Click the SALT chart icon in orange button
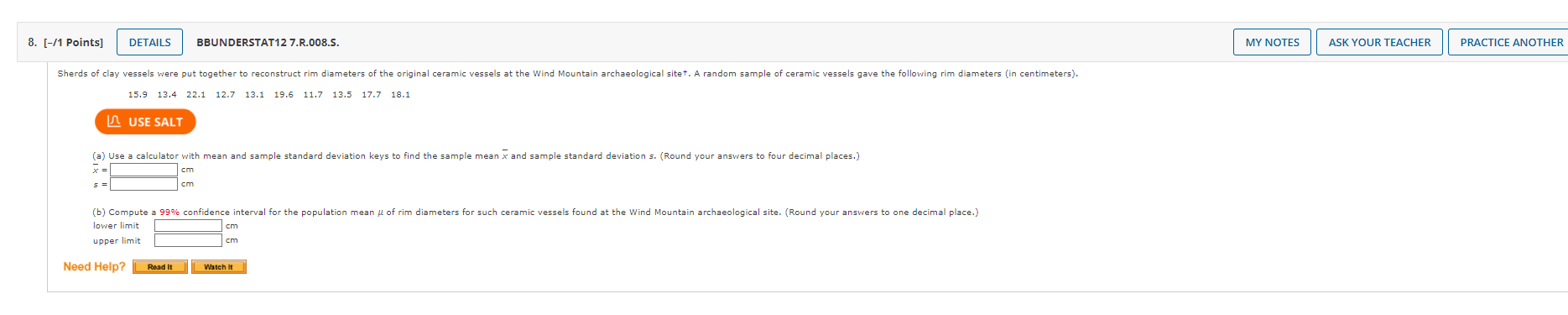The image size is (1568, 315). click(x=114, y=122)
